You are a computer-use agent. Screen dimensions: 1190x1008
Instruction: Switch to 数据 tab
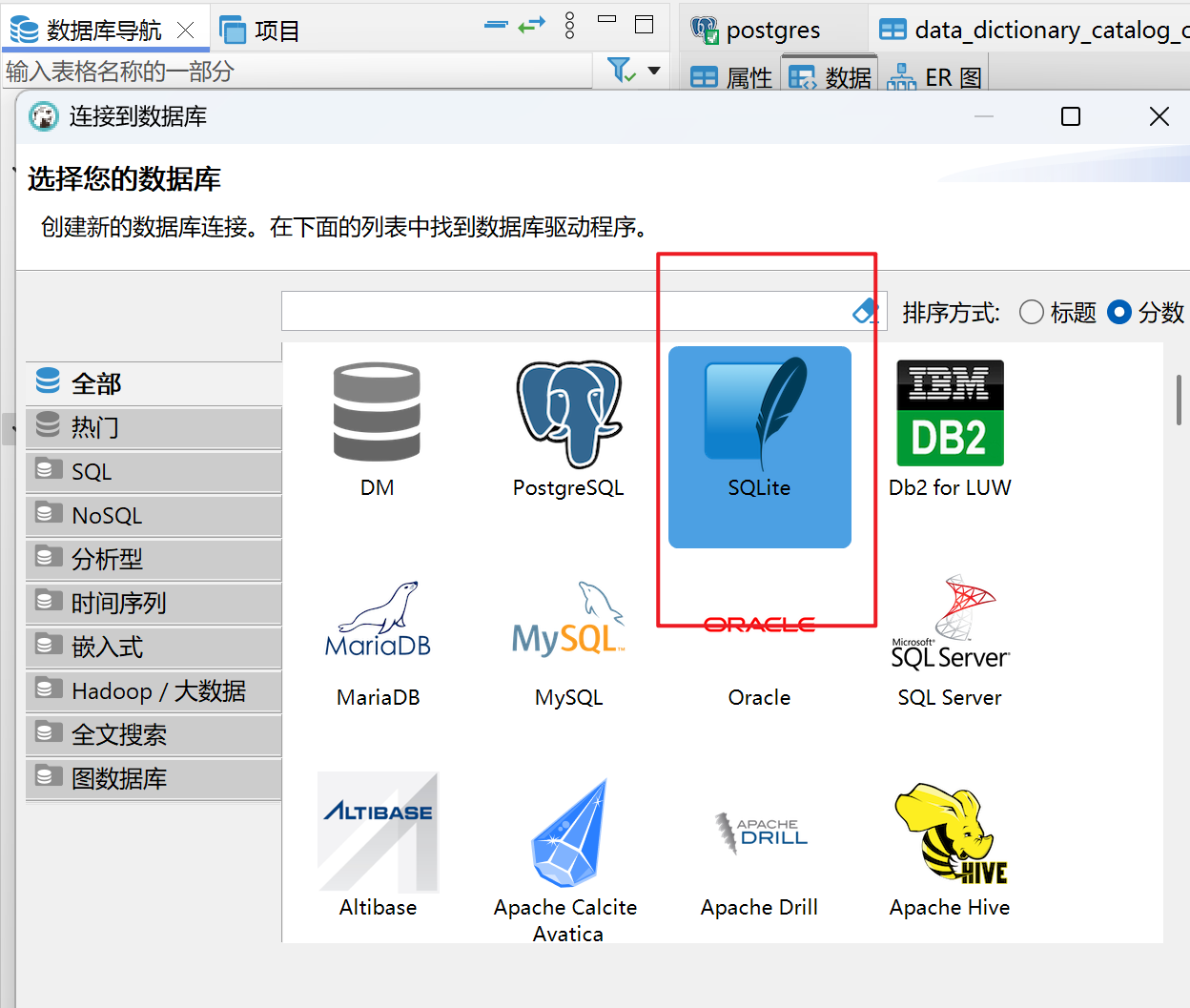click(x=830, y=77)
